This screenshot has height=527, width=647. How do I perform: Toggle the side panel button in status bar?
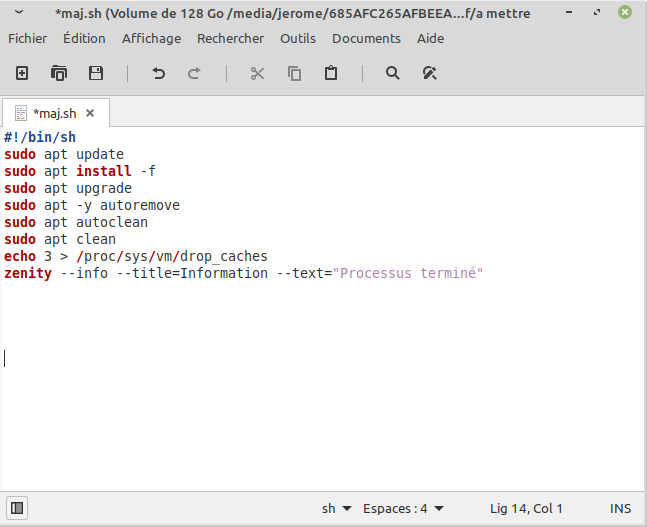click(18, 508)
